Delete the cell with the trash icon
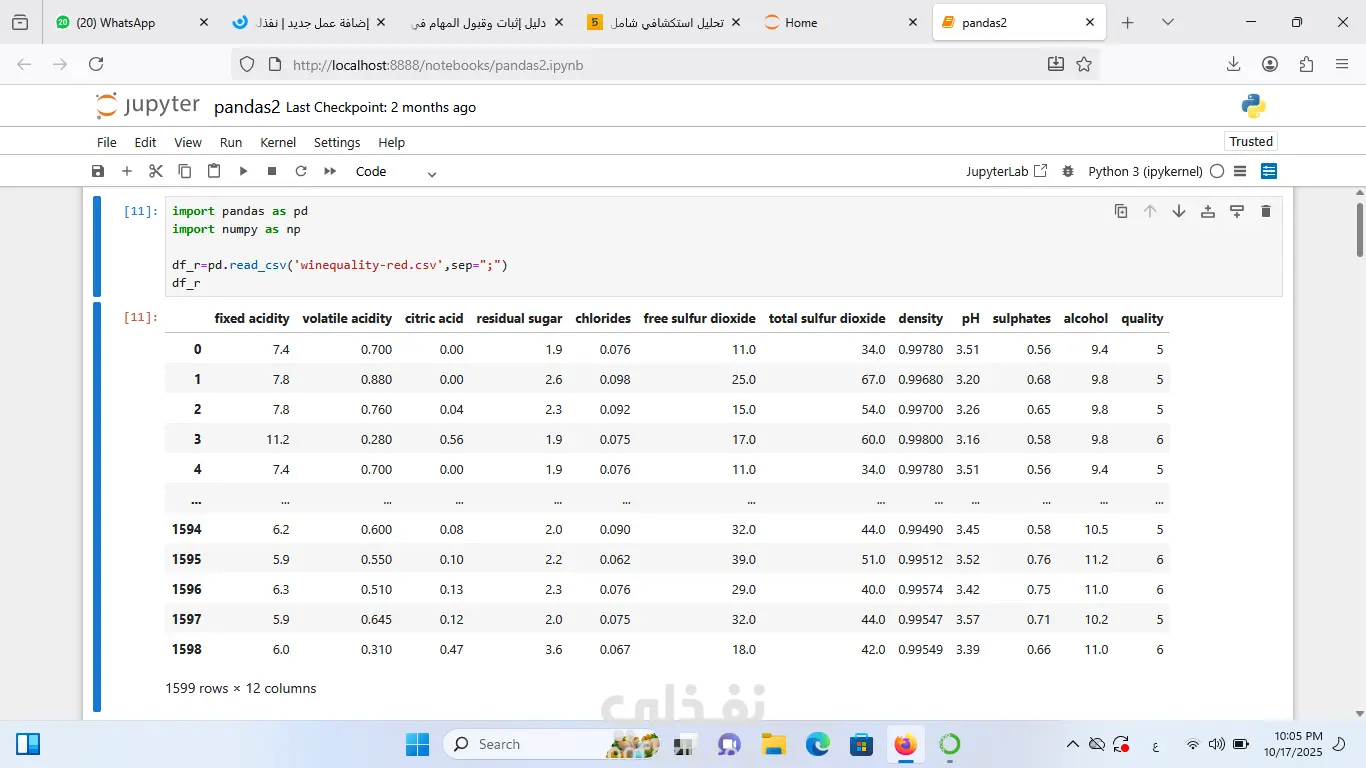The image size is (1366, 768). (1266, 211)
